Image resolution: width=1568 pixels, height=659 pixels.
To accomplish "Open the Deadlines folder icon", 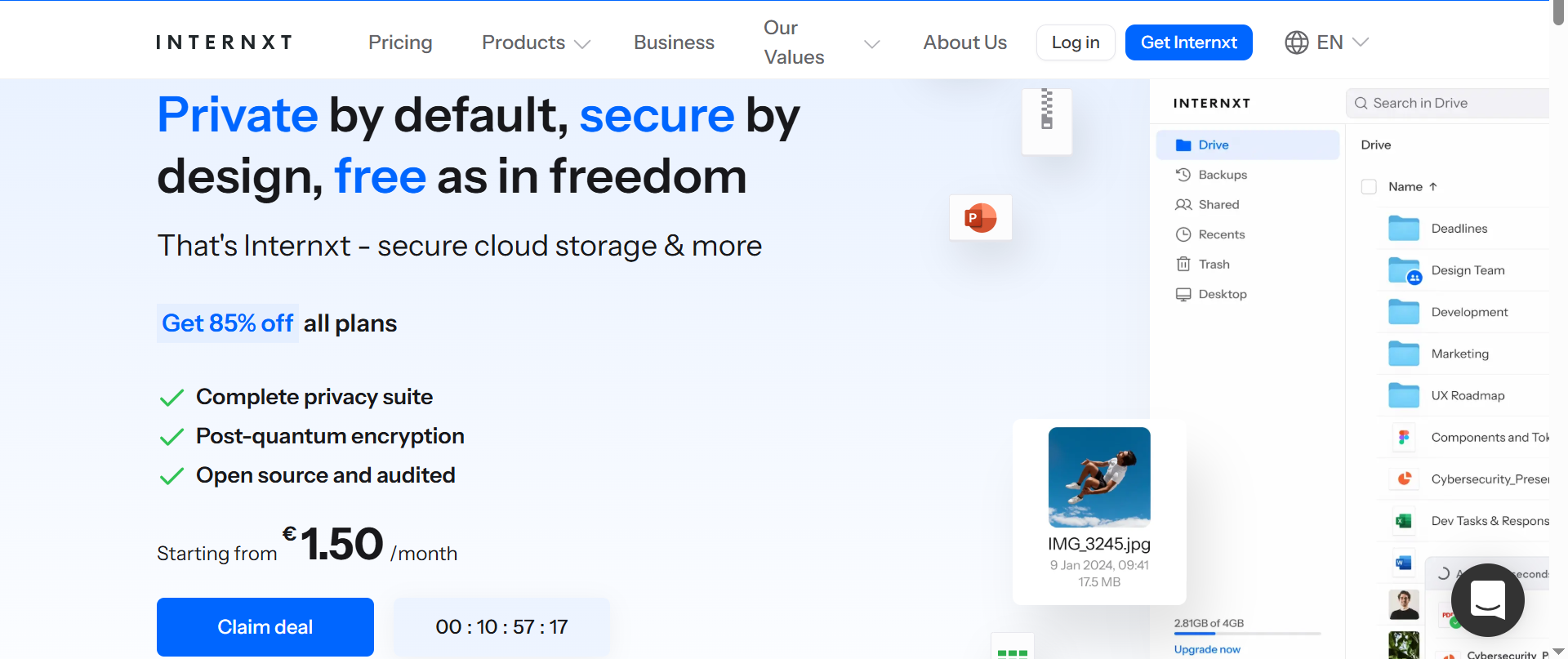I will (1403, 229).
